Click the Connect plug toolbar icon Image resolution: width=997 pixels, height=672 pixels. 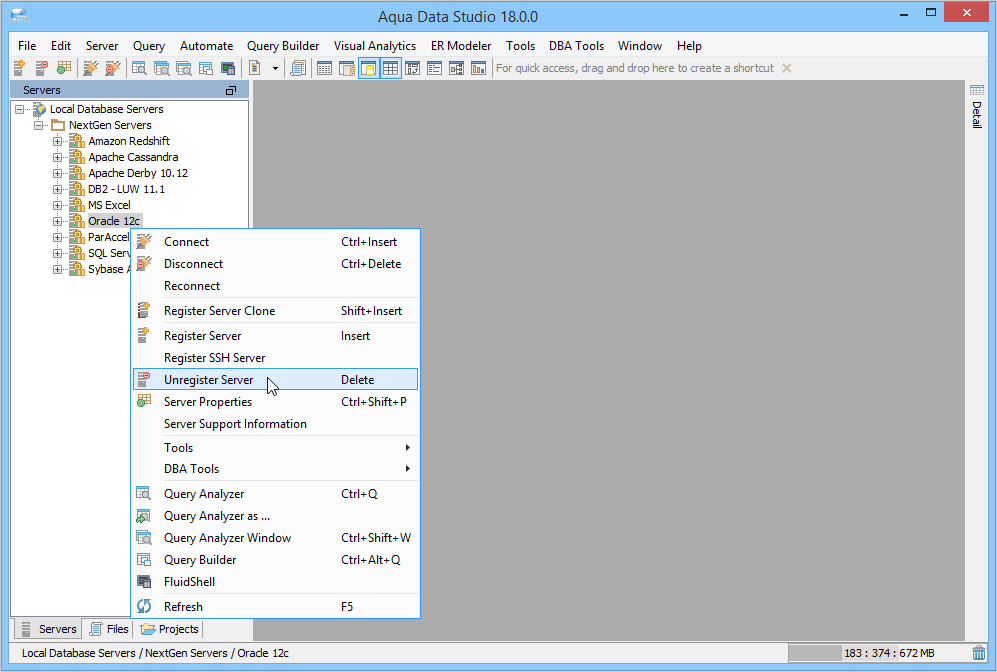click(x=91, y=68)
